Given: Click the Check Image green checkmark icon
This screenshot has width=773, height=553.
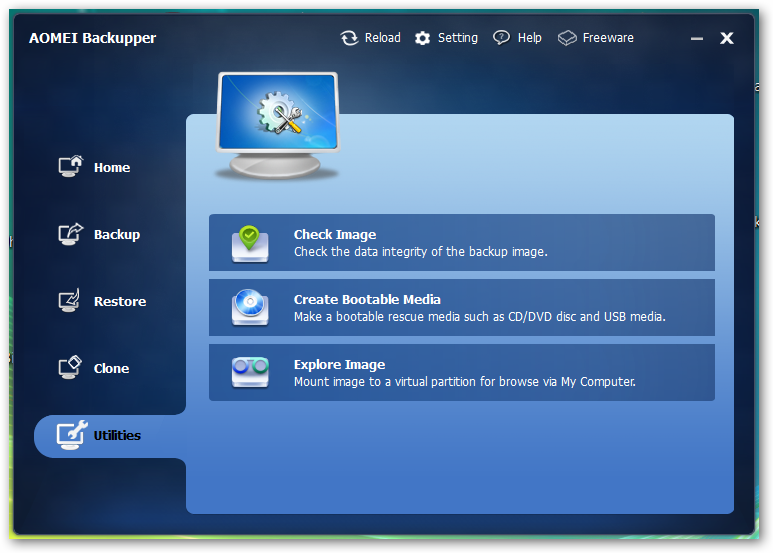Looking at the screenshot, I should (x=250, y=244).
